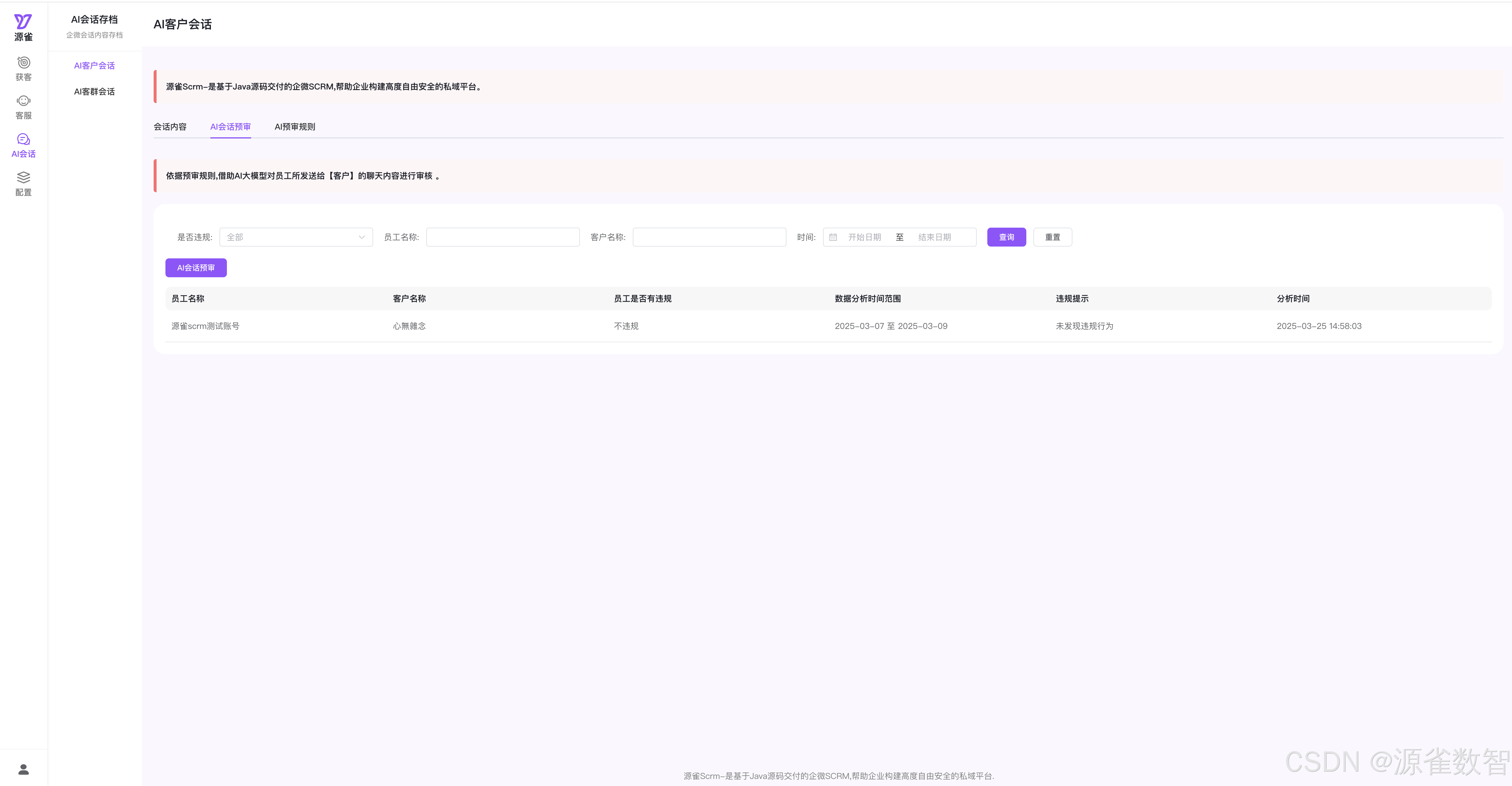
Task: Focus the 员工名称 input field
Action: (503, 237)
